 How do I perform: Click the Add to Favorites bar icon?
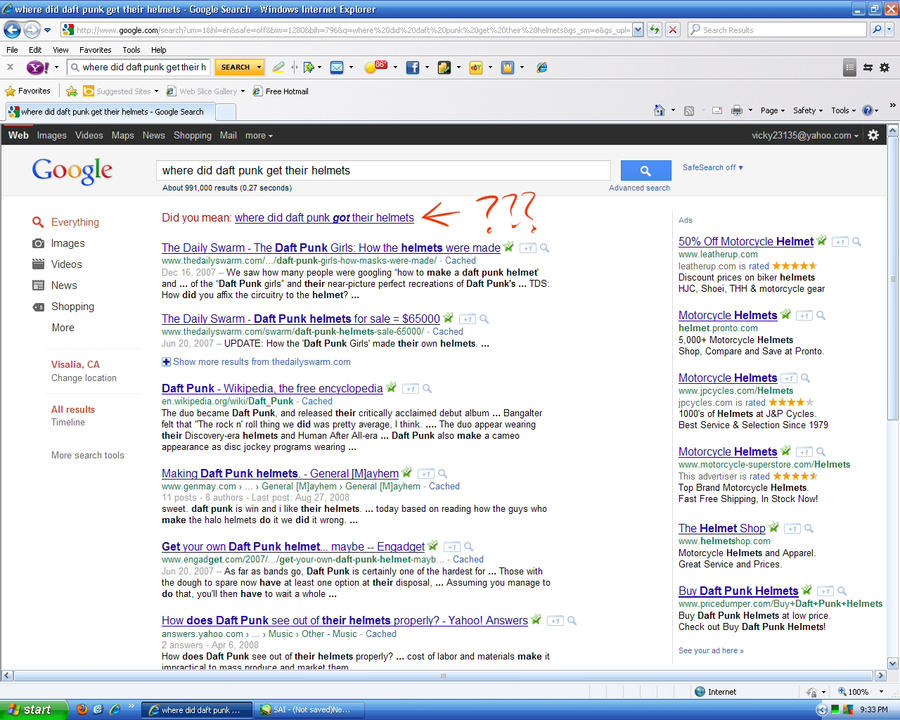click(71, 91)
